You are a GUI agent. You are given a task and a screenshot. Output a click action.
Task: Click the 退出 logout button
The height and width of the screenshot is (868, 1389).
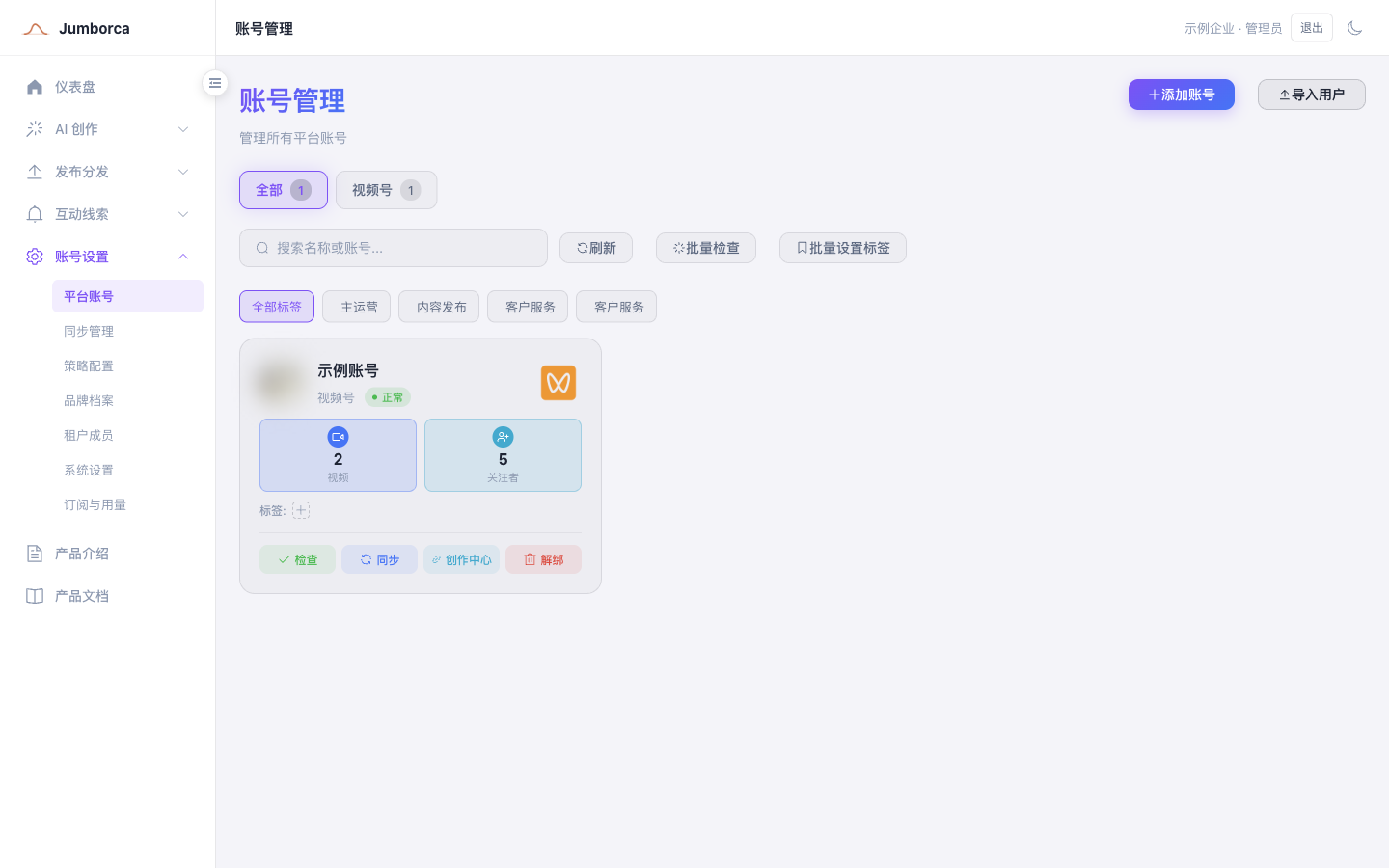pyautogui.click(x=1312, y=28)
